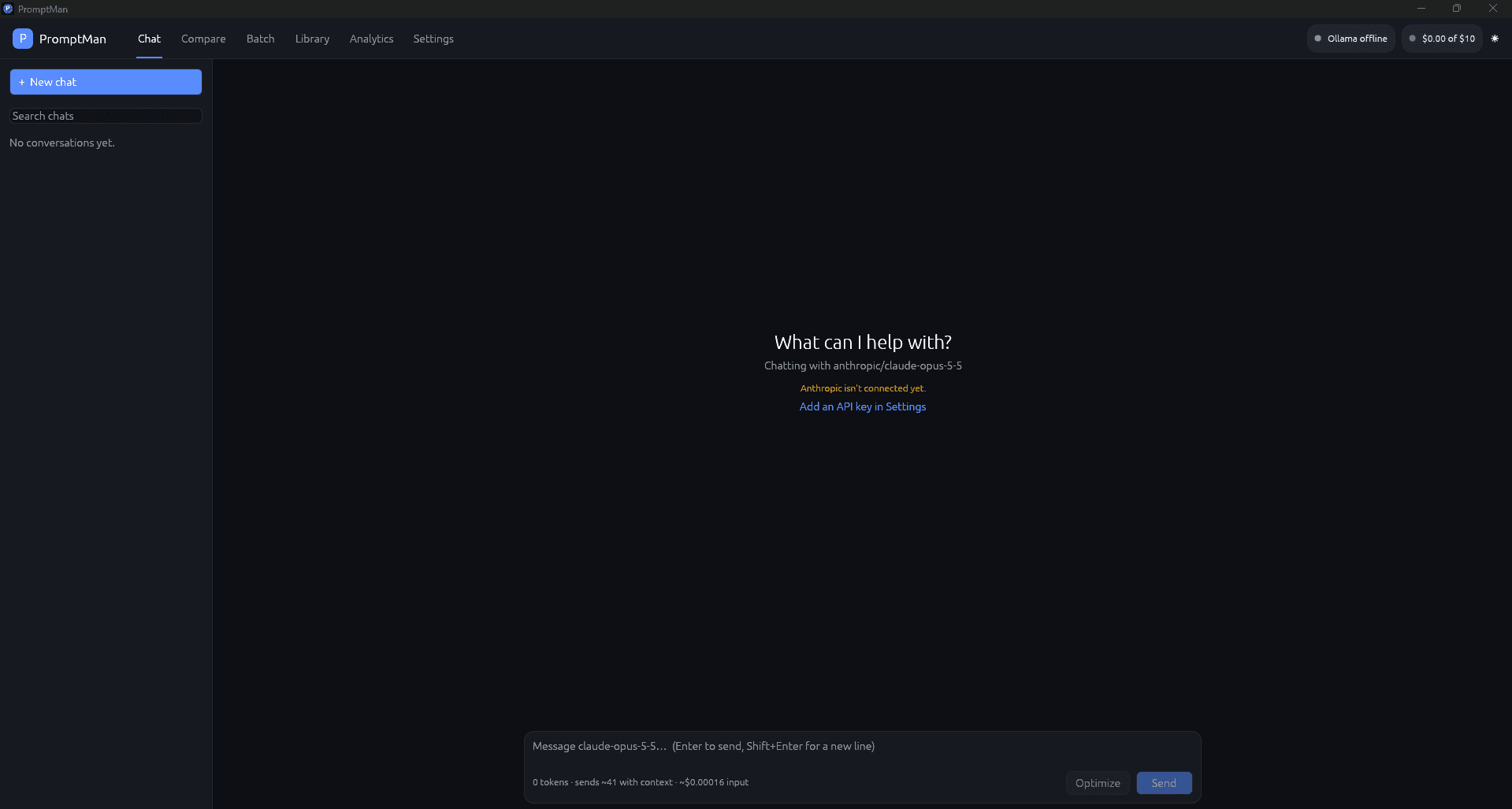1512x809 pixels.
Task: Click the 'What can I help with?' heading
Action: pyautogui.click(x=863, y=342)
